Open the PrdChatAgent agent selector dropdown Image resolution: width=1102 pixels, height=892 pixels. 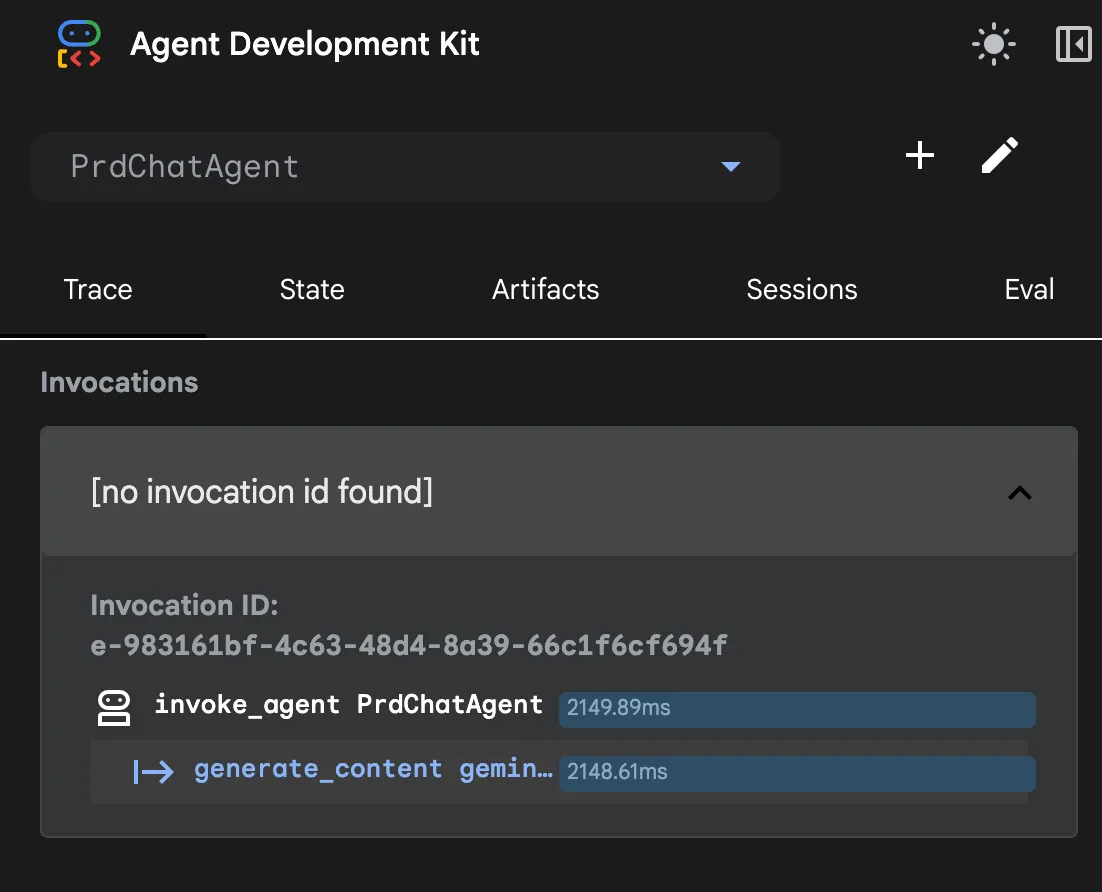pos(405,166)
